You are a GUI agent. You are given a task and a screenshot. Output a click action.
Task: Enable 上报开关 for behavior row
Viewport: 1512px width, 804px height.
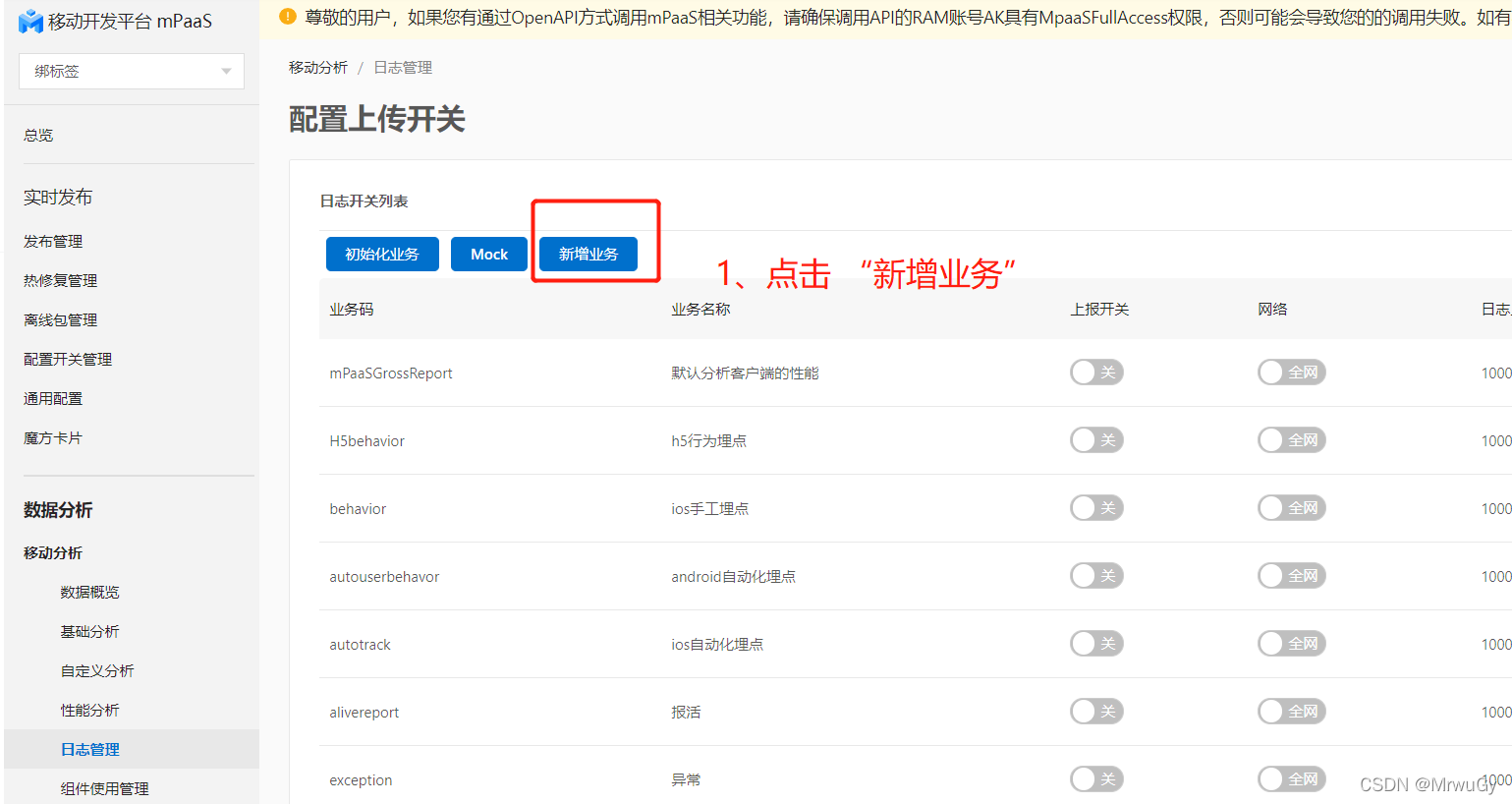[x=1096, y=508]
